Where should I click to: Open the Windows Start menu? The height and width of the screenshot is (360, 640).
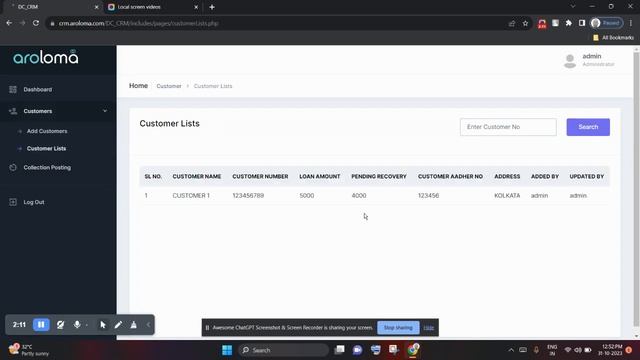click(227, 350)
